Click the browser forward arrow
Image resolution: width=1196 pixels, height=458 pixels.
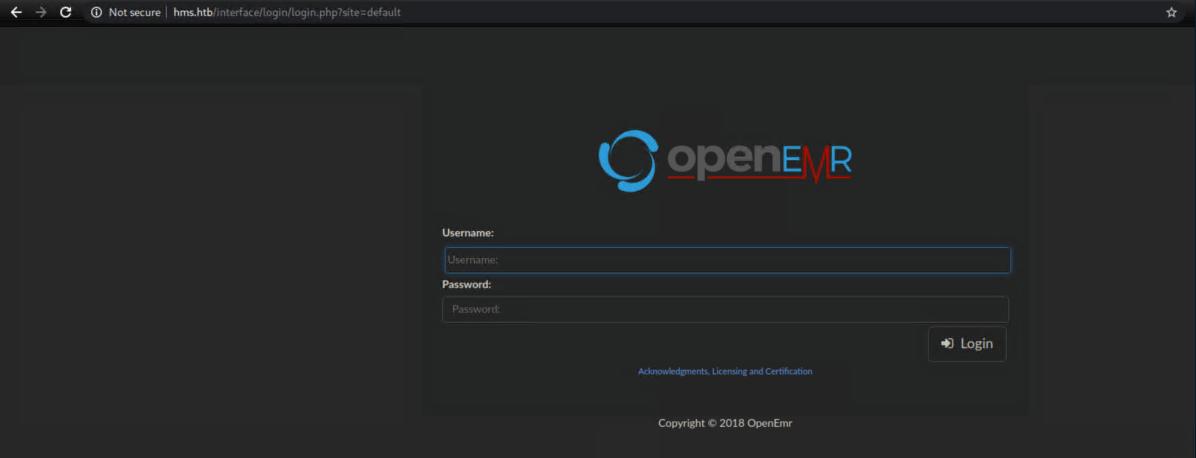pos(41,12)
